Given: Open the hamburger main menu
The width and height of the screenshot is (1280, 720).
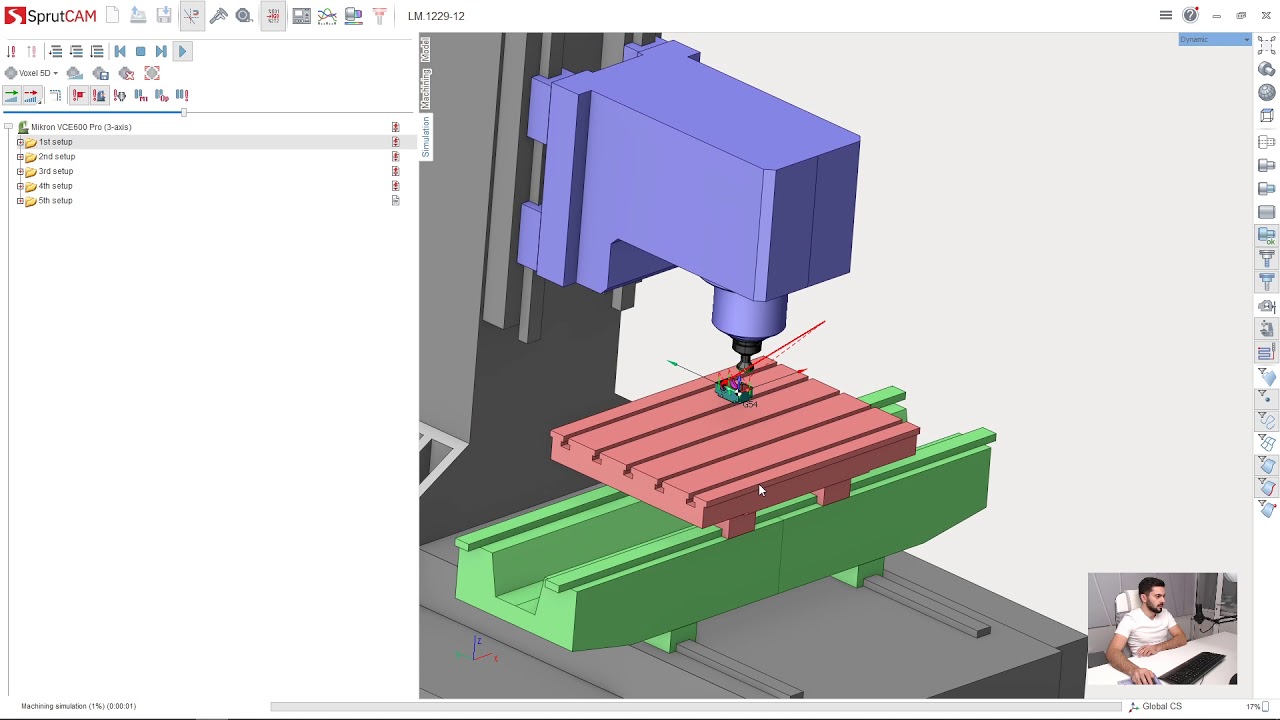Looking at the screenshot, I should pos(1166,16).
